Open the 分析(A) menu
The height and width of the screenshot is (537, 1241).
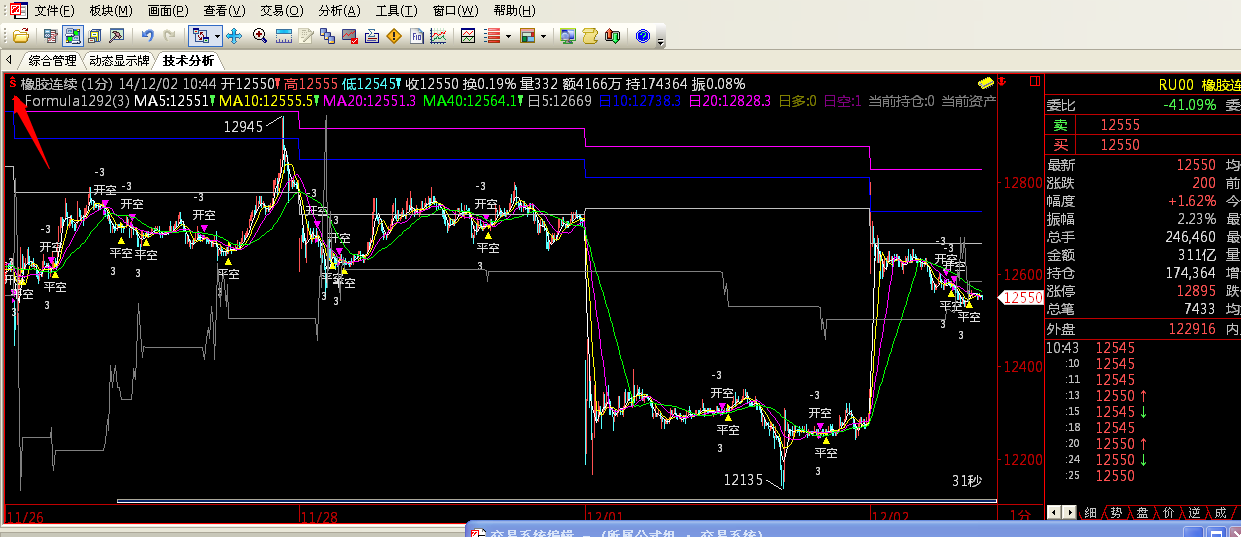coord(339,11)
